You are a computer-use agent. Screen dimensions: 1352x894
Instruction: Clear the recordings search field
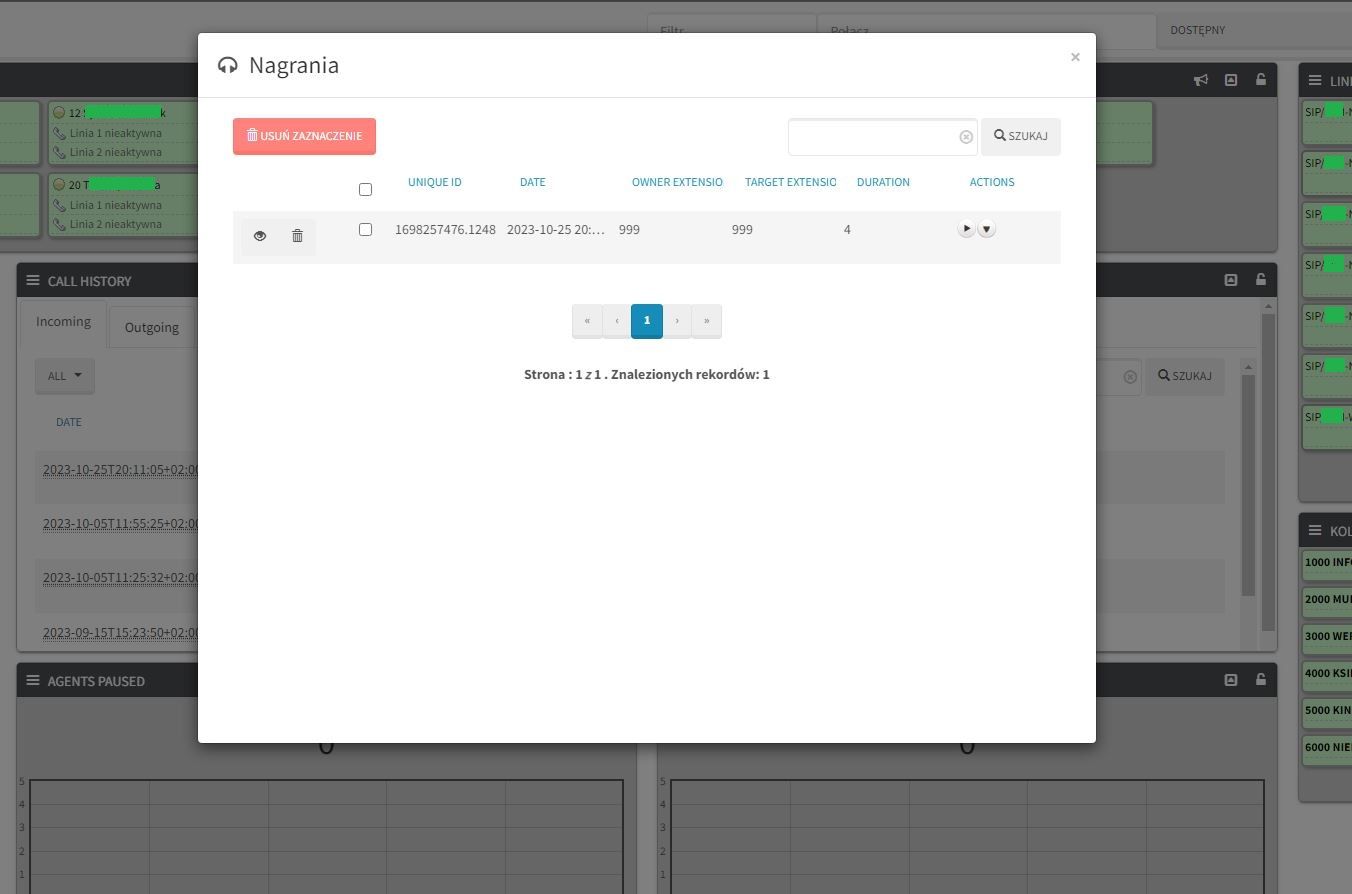click(966, 137)
